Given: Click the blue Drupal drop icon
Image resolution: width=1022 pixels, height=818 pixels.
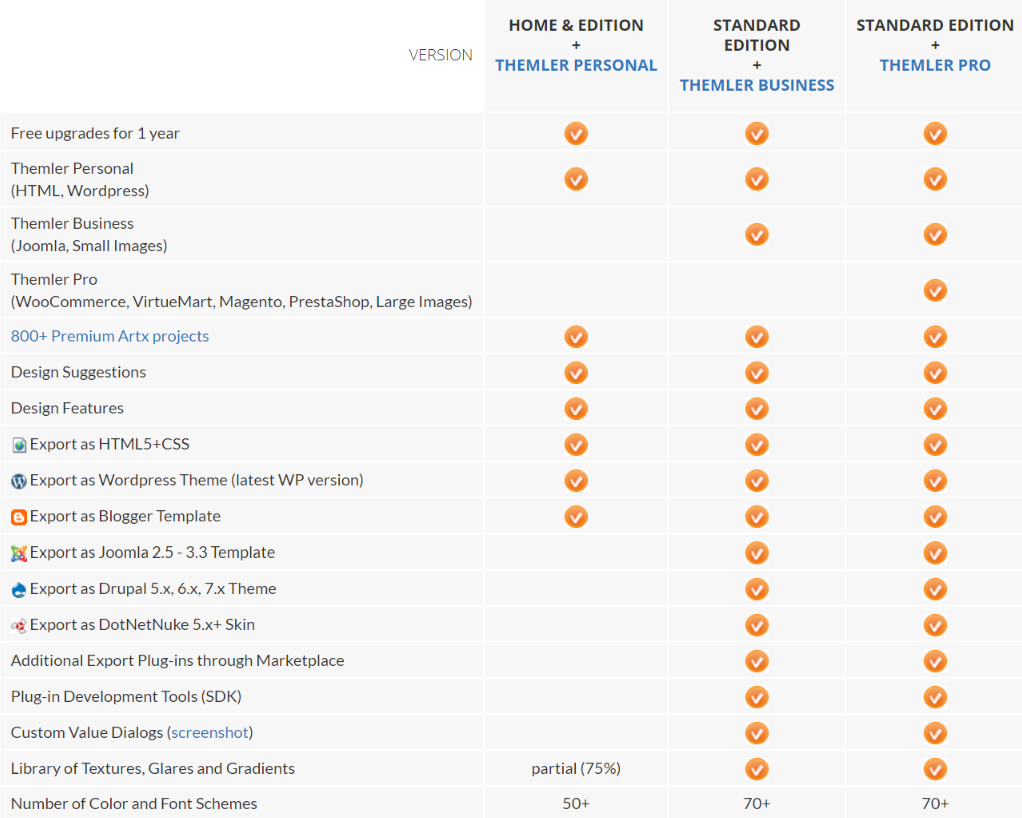Looking at the screenshot, I should [19, 589].
